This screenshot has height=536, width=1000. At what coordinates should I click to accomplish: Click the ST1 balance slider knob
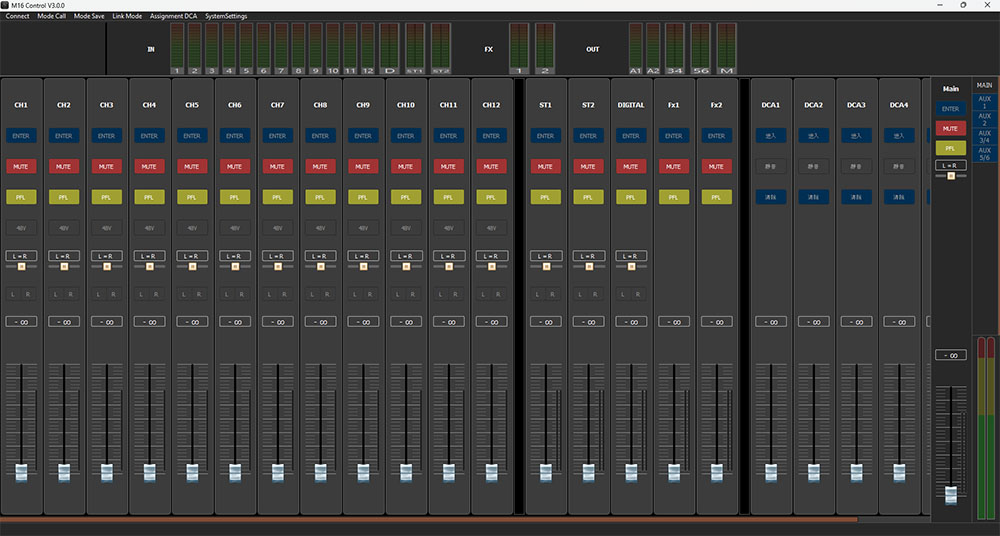pyautogui.click(x=546, y=266)
